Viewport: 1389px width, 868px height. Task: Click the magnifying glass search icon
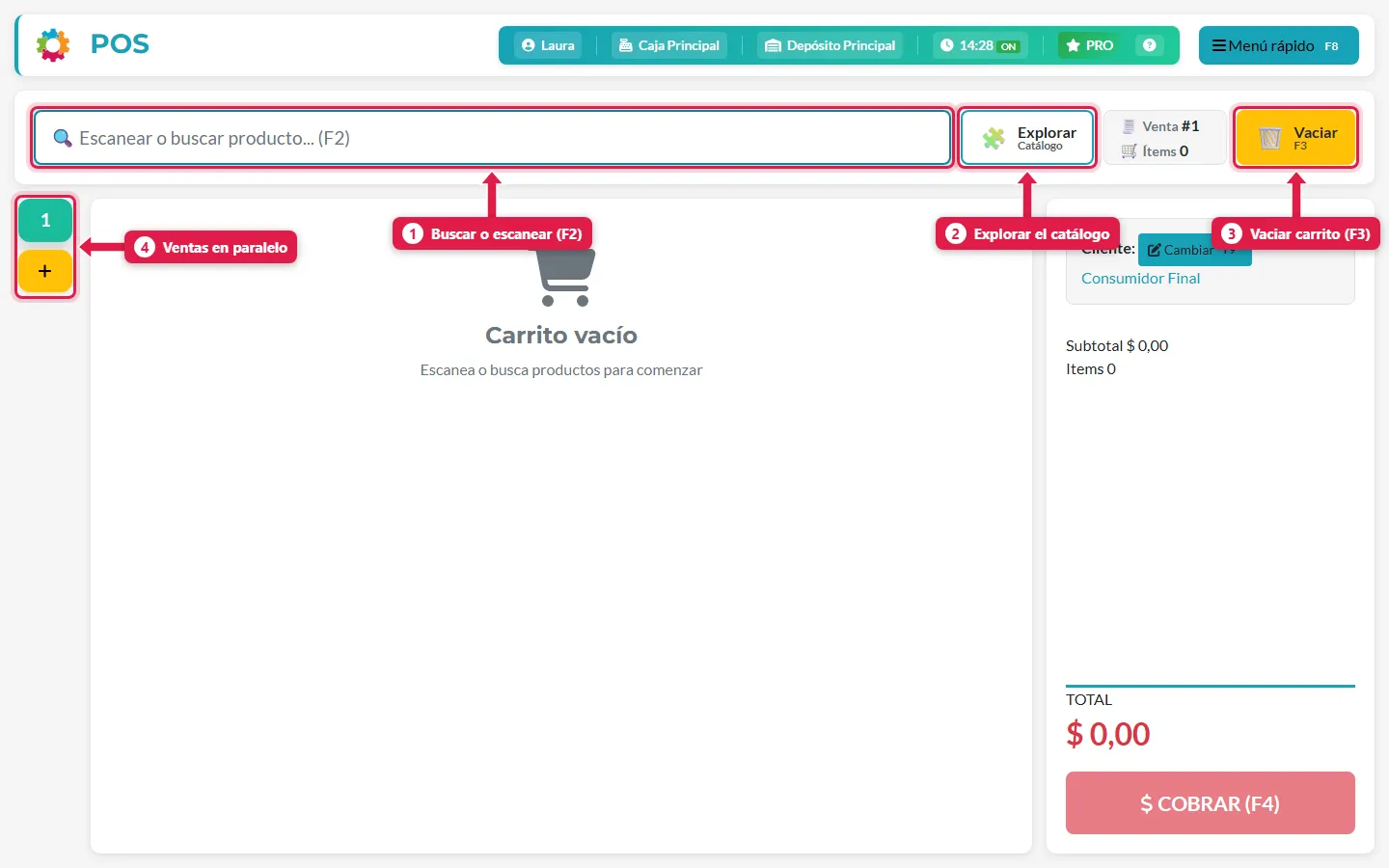pyautogui.click(x=63, y=138)
